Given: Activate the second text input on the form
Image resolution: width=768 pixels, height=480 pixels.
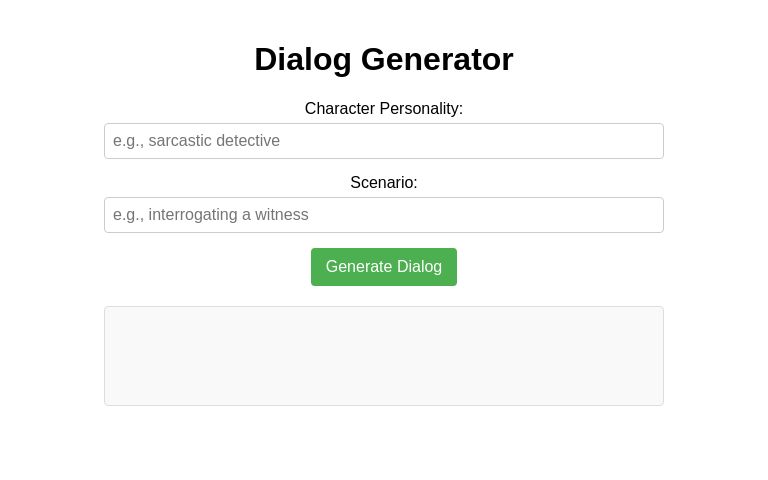Looking at the screenshot, I should click(x=384, y=215).
